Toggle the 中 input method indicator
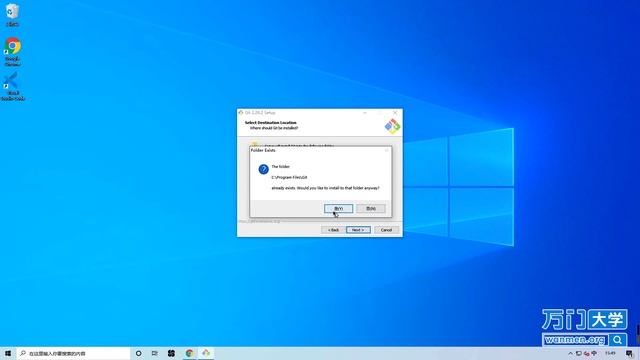Image resolution: width=640 pixels, height=360 pixels. click(x=594, y=353)
